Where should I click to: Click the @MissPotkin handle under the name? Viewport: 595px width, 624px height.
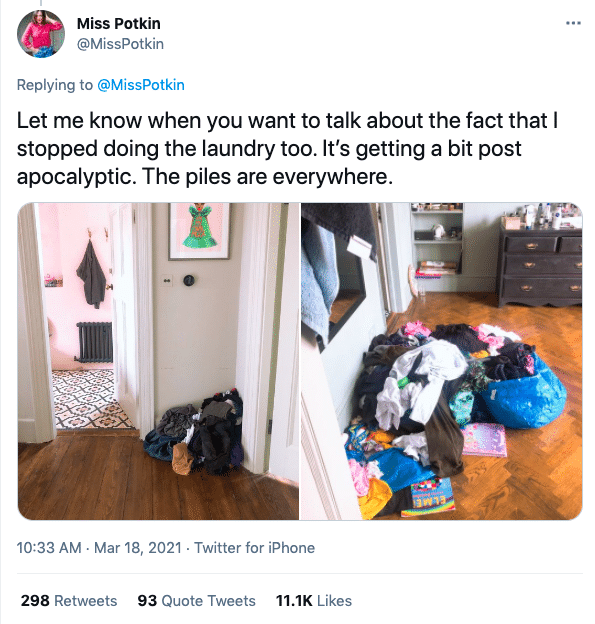click(x=120, y=44)
